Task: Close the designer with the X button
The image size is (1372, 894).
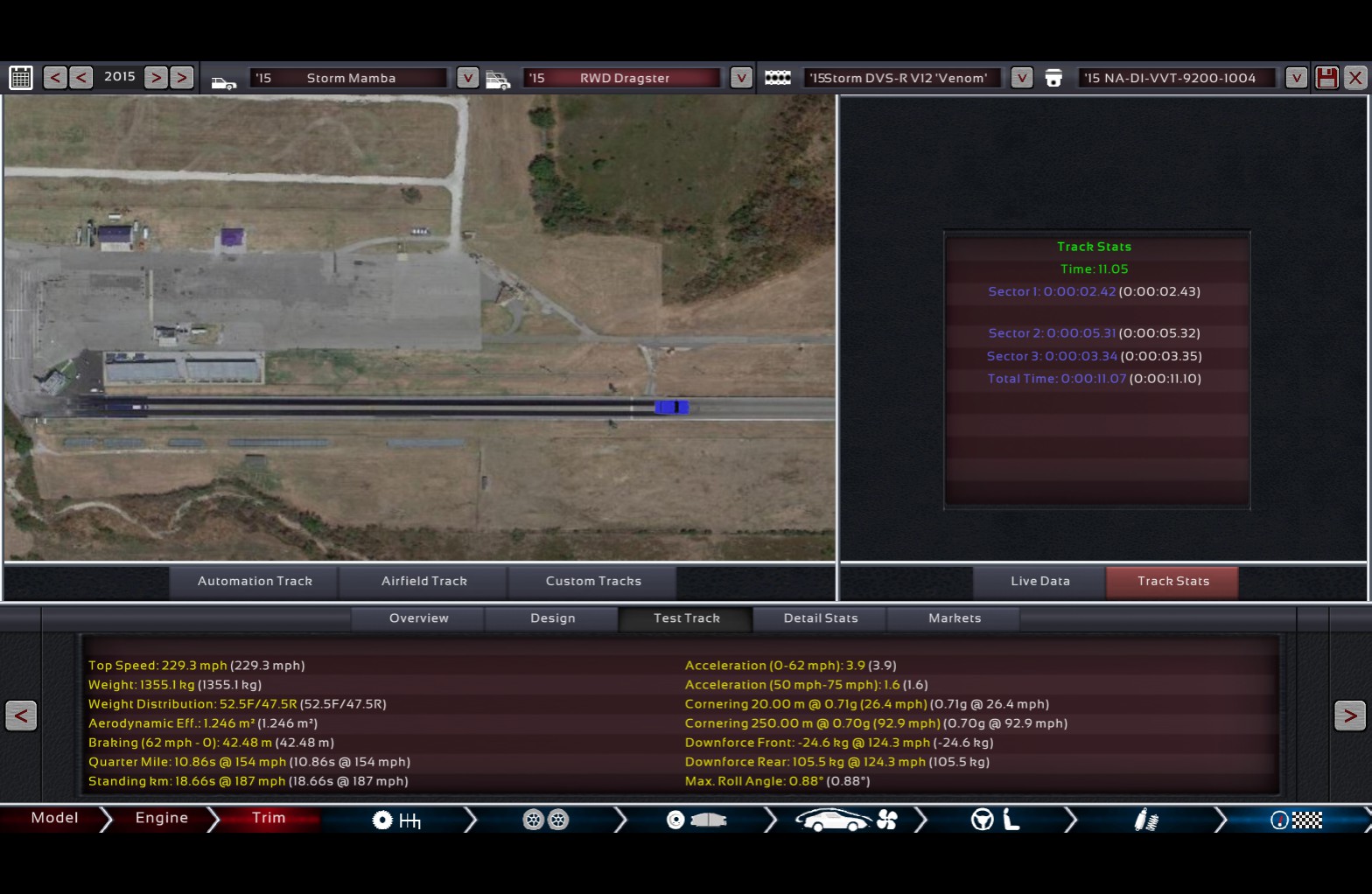Action: pos(1355,78)
